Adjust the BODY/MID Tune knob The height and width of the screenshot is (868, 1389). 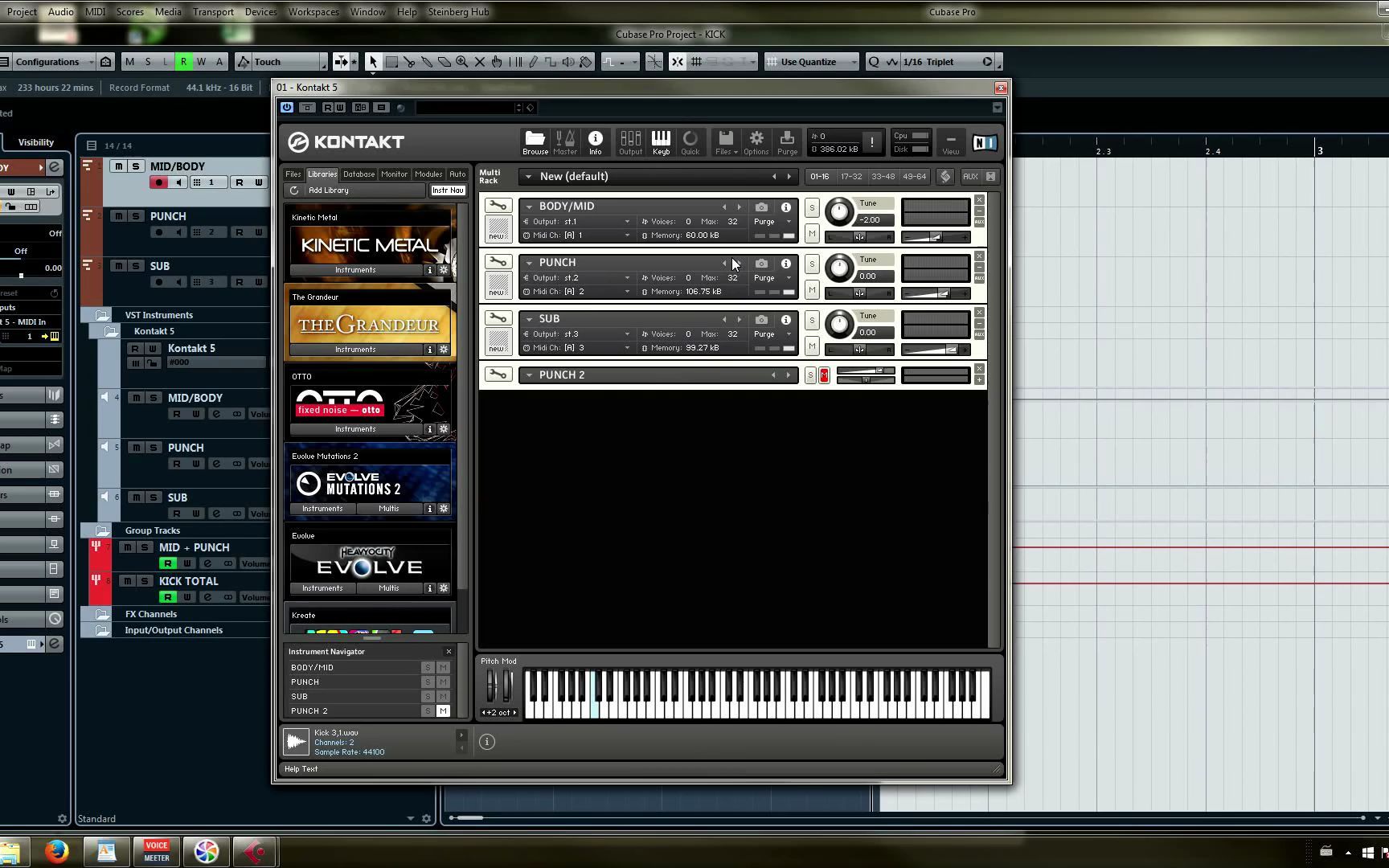pos(839,212)
